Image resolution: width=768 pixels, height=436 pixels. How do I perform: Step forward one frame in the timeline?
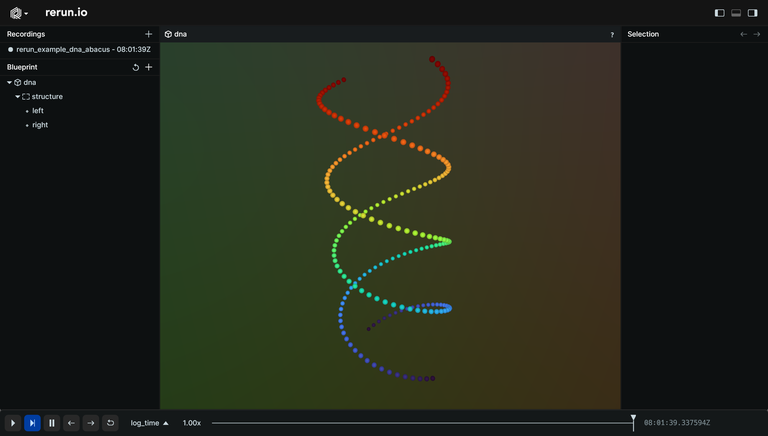pos(90,423)
